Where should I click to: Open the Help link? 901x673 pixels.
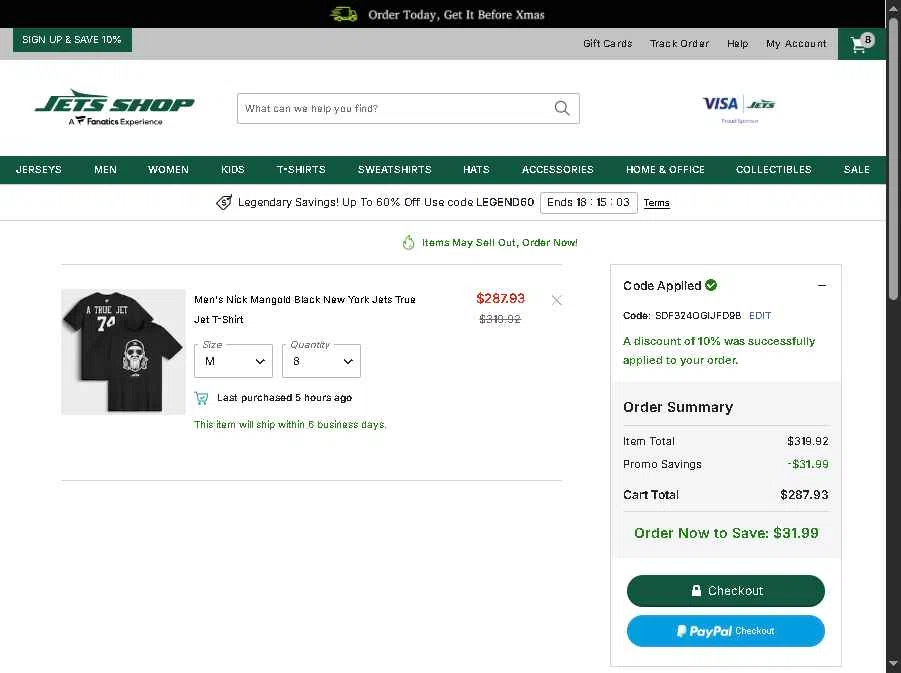737,44
